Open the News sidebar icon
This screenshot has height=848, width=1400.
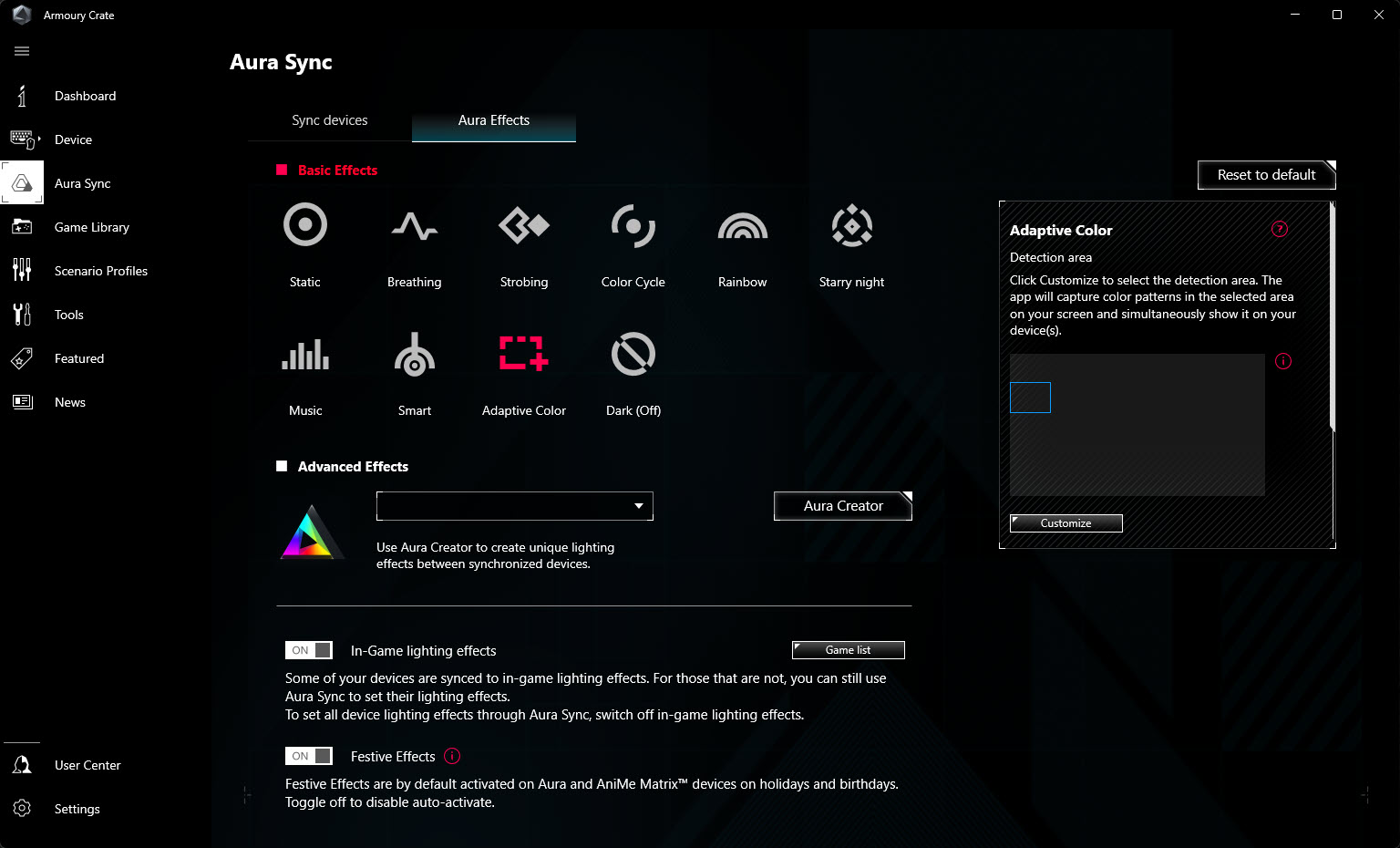[x=22, y=402]
